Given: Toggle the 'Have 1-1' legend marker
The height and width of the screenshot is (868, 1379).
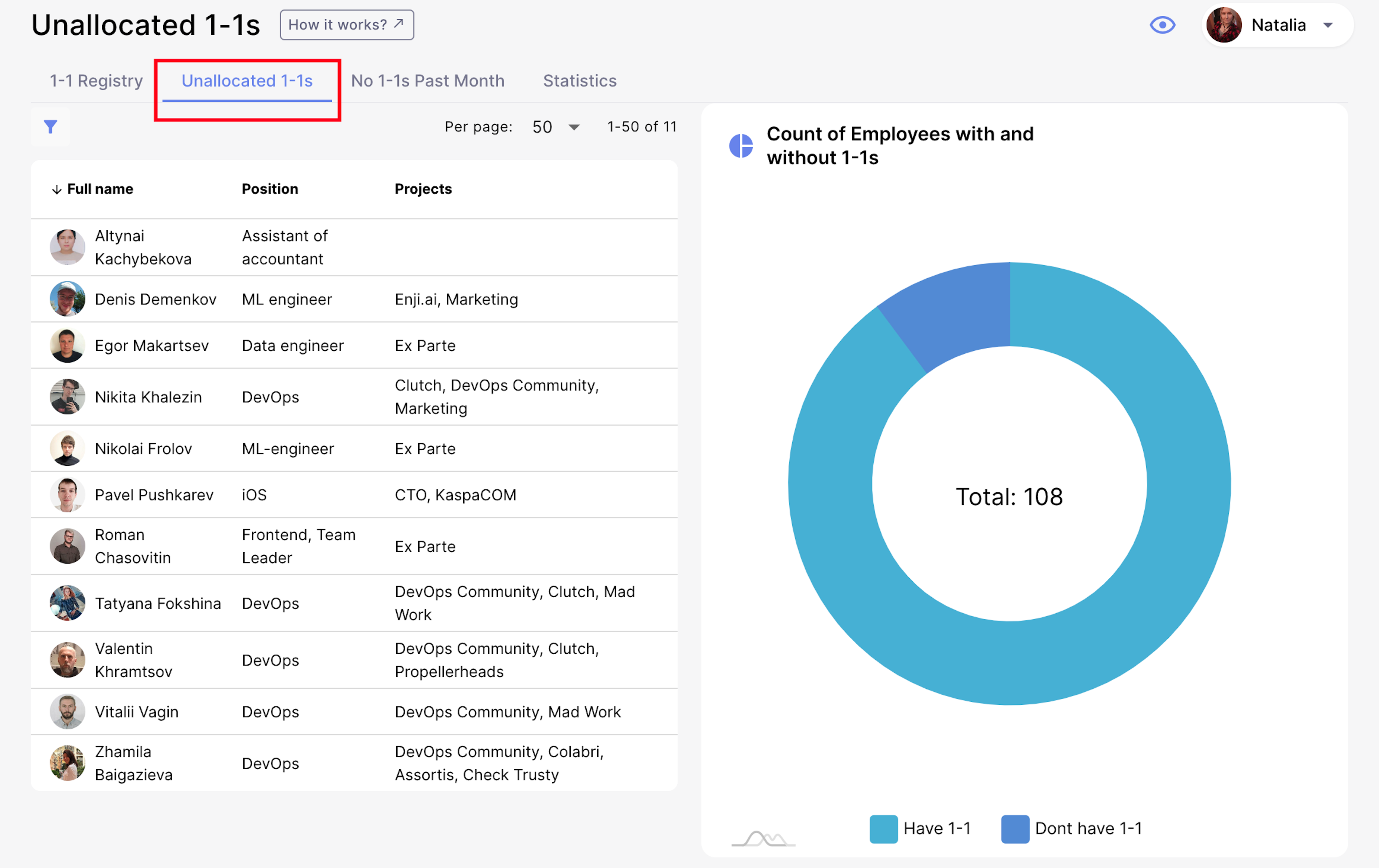Looking at the screenshot, I should pyautogui.click(x=883, y=829).
